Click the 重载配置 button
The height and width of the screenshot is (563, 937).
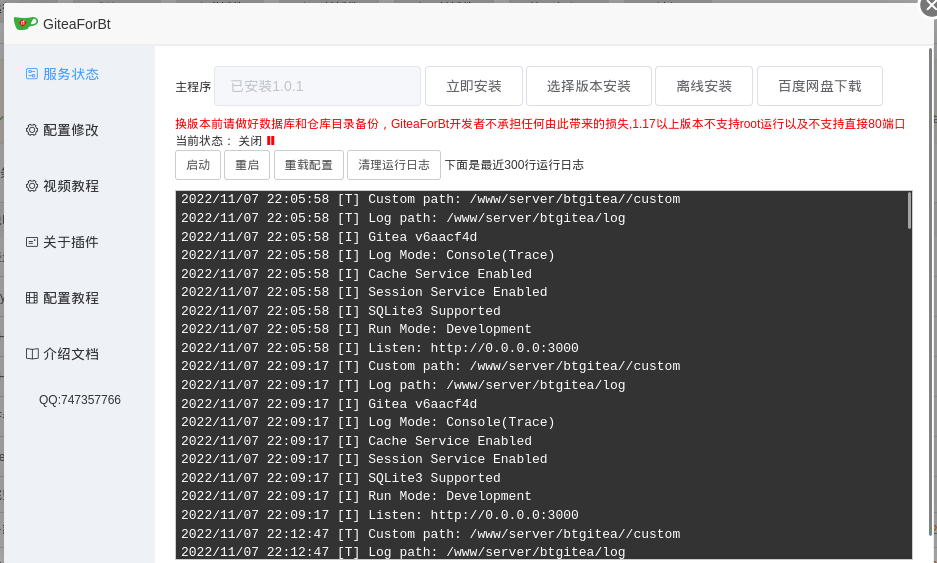308,165
